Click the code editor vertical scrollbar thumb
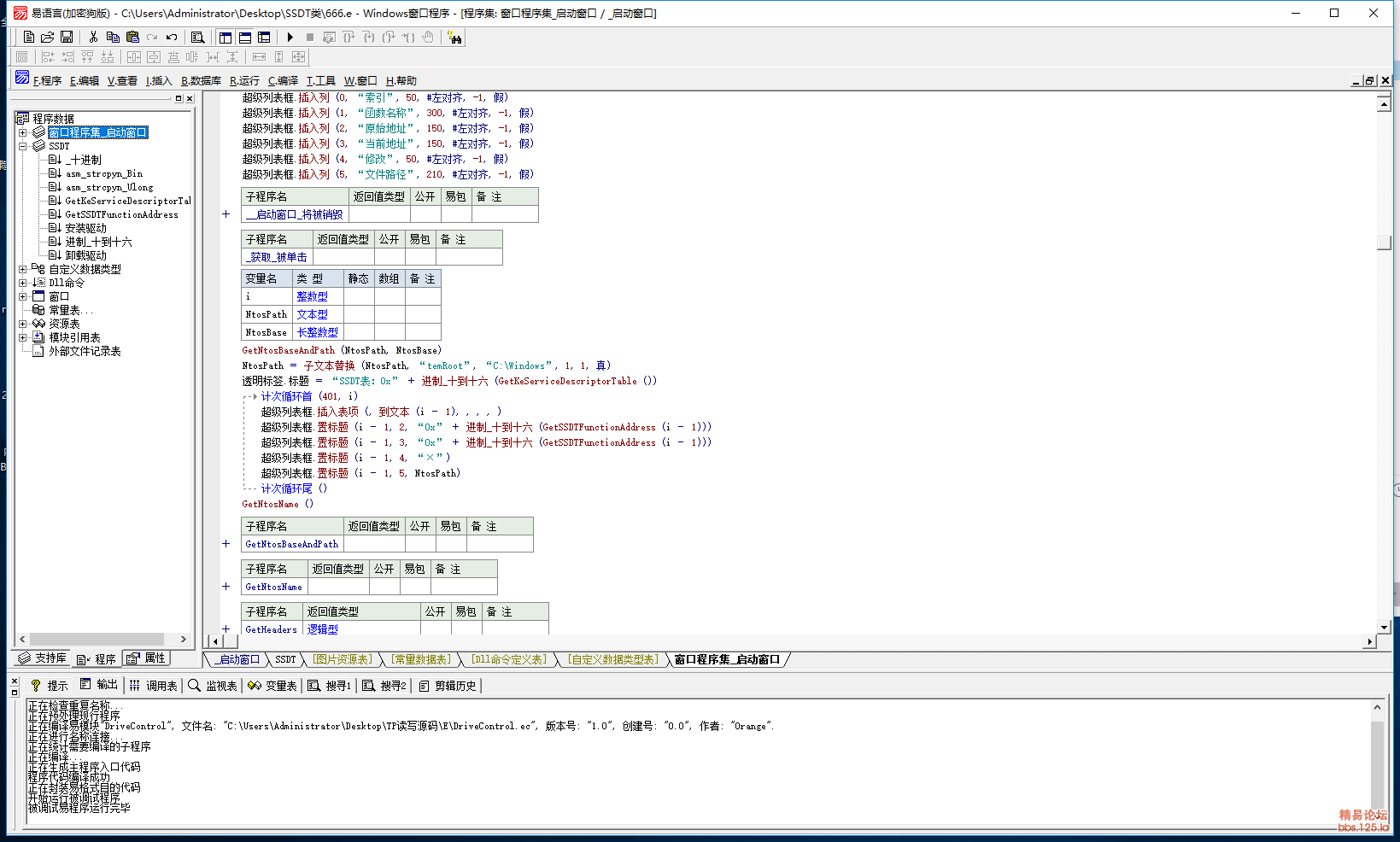 [1385, 243]
